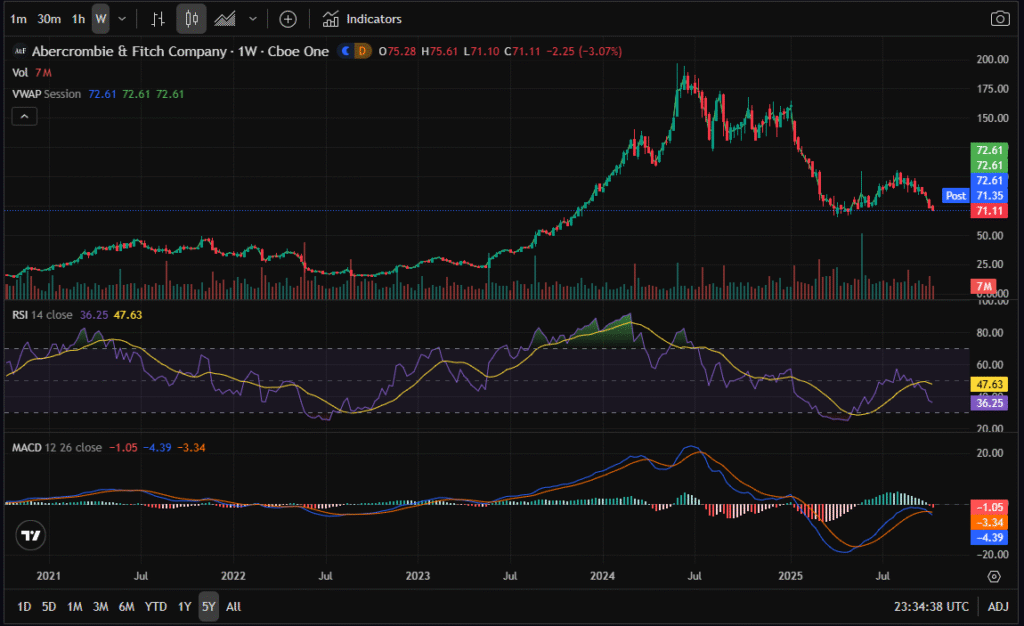Collapse the indicator legend chevron

25,116
